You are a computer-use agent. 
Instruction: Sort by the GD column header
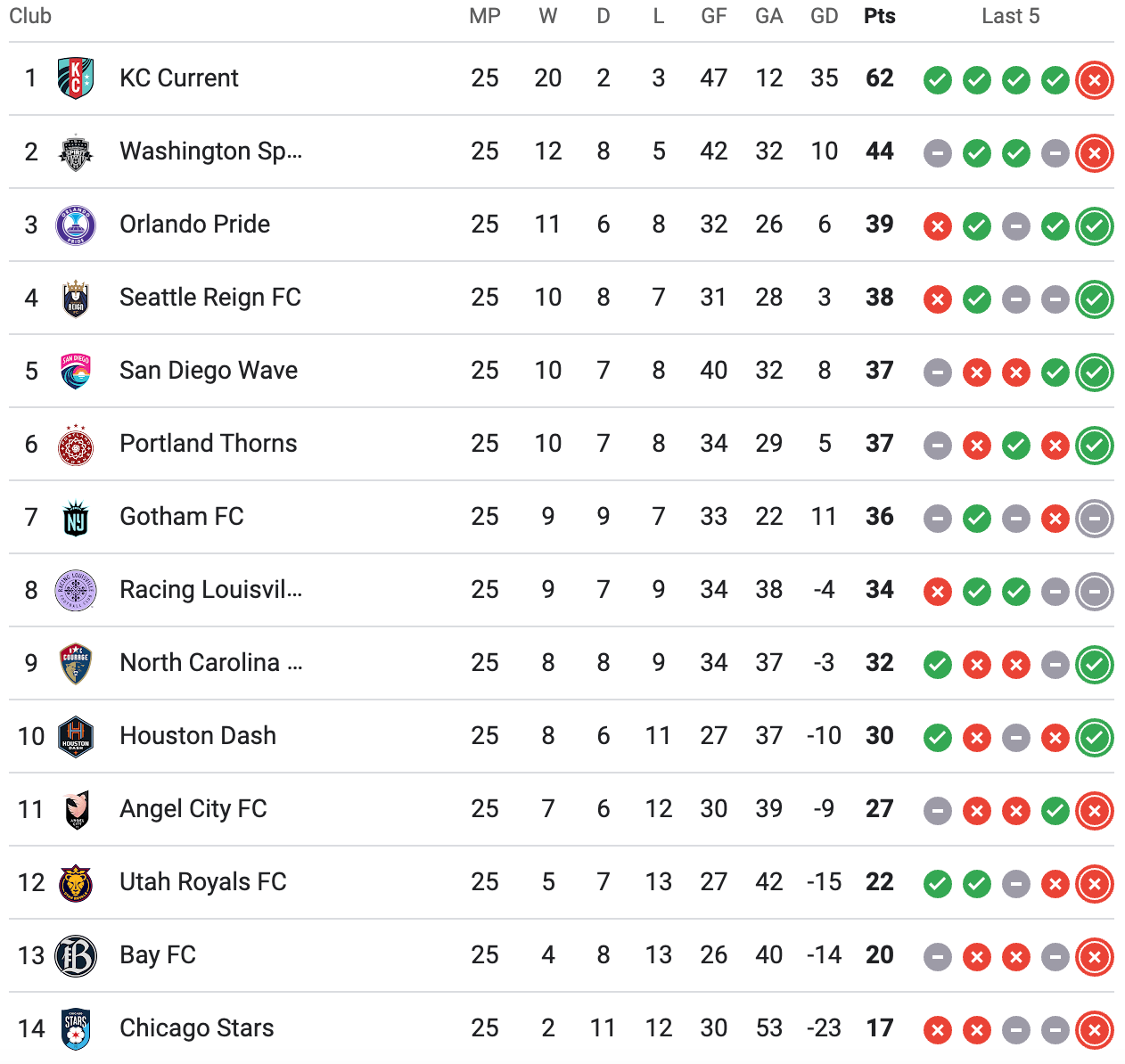[x=824, y=16]
